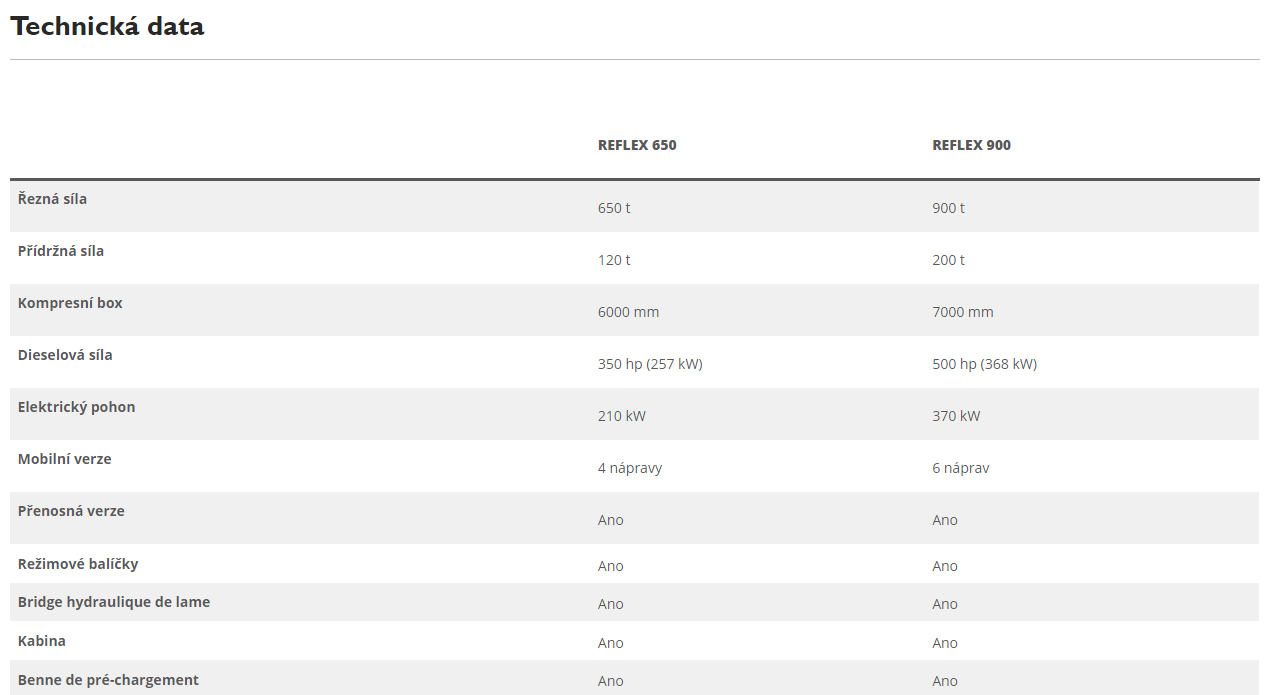Click the 200 t holding force value

point(948,260)
